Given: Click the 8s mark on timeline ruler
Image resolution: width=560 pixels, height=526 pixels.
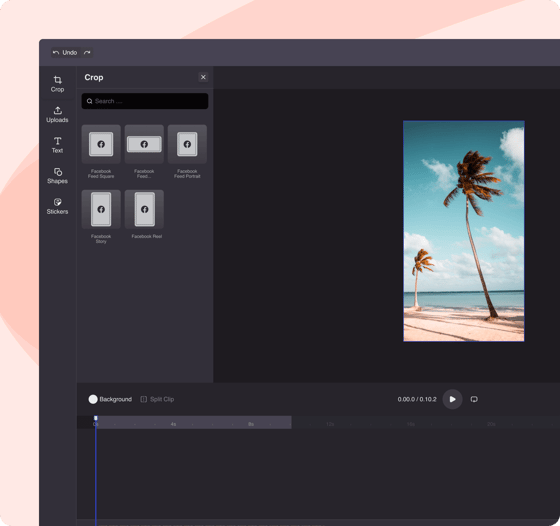Looking at the screenshot, I should (251, 424).
